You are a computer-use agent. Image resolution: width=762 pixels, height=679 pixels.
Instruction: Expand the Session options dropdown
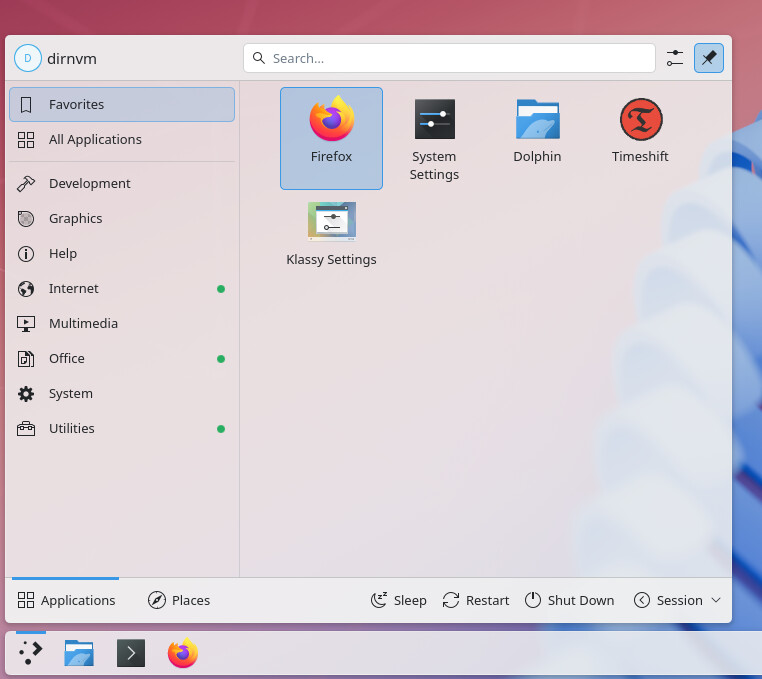(x=677, y=600)
